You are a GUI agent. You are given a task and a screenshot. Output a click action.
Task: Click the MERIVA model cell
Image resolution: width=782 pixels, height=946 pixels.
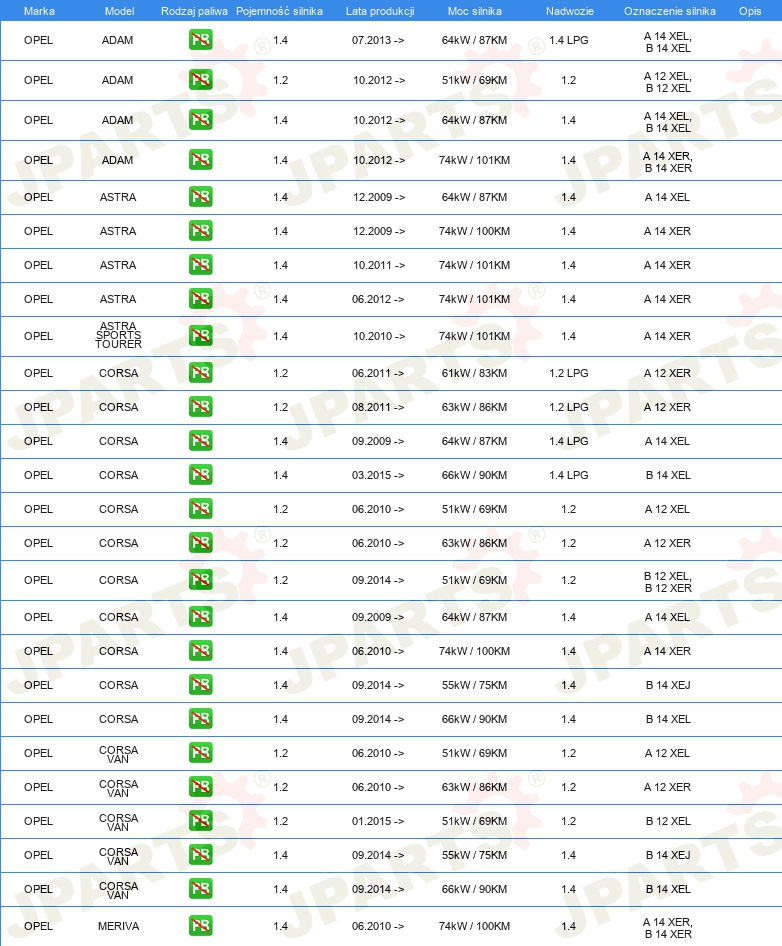click(x=118, y=925)
